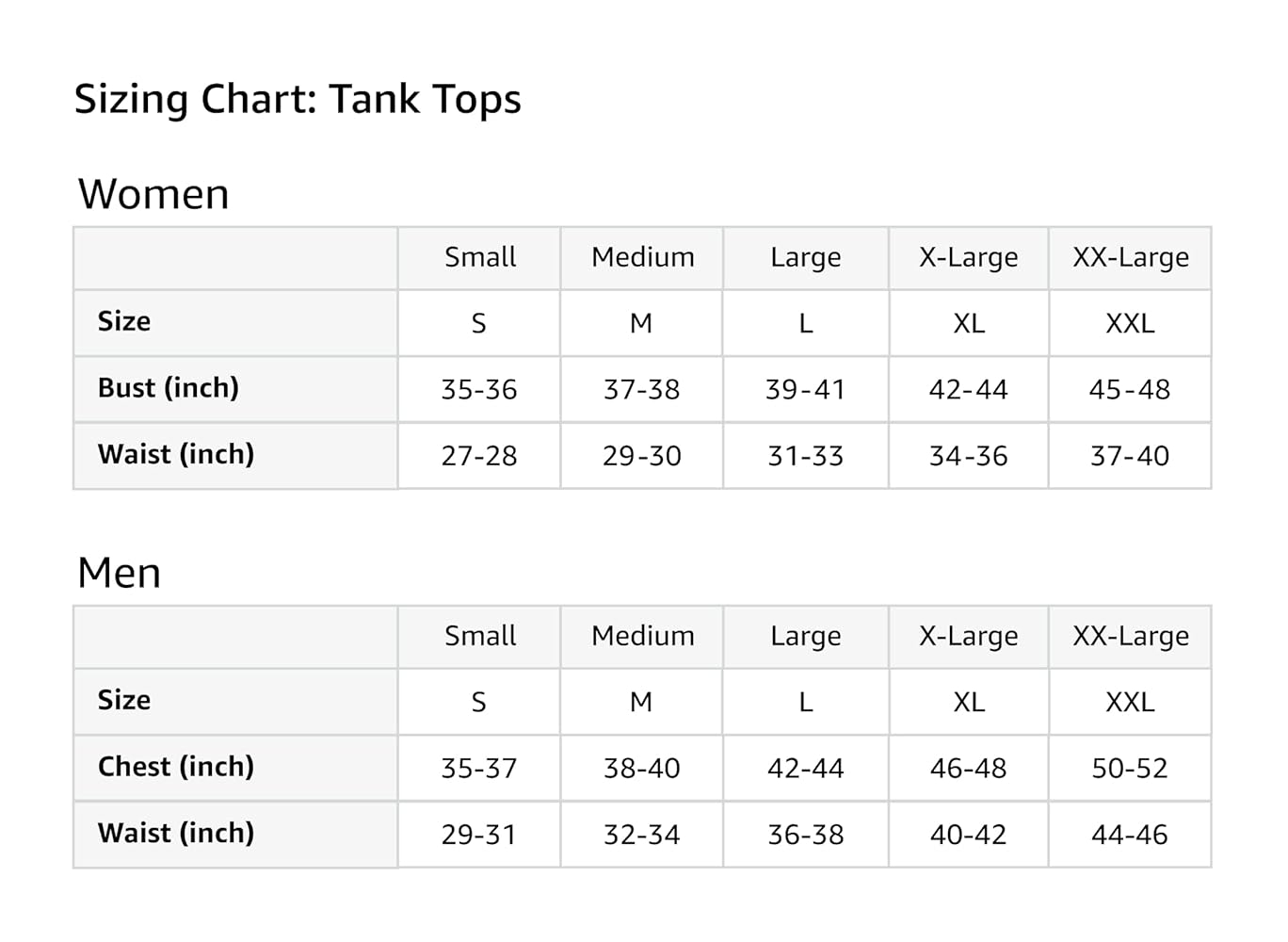Select Women's X-Large bust value 42-44
The width and height of the screenshot is (1288, 942).
[x=968, y=390]
